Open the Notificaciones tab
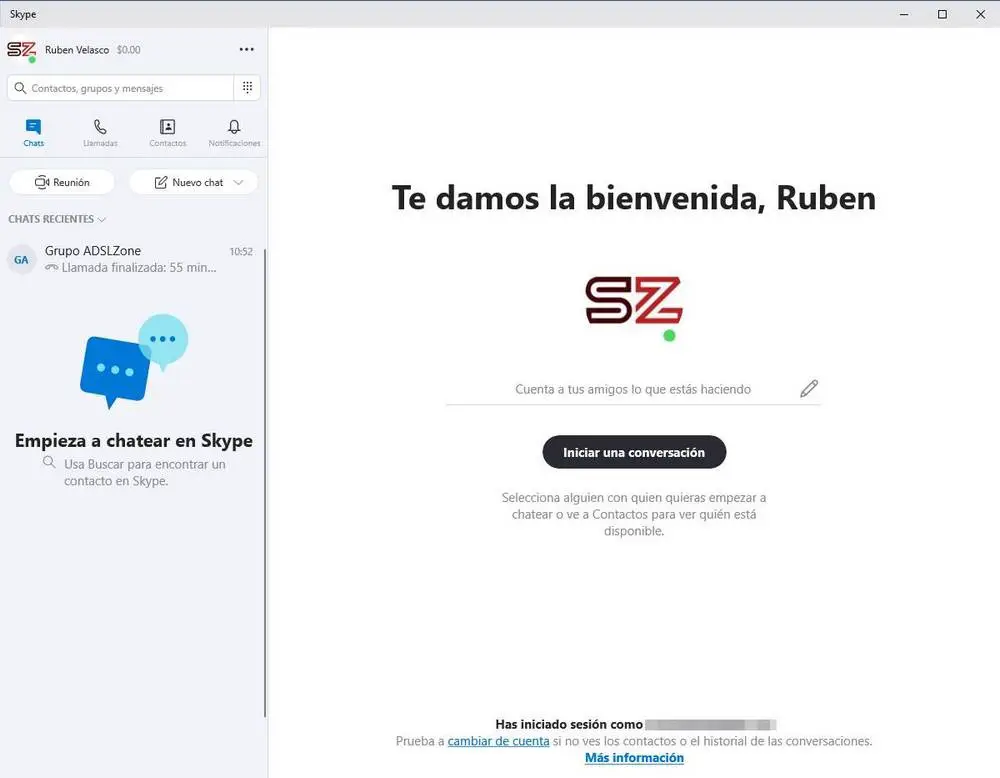 234,133
